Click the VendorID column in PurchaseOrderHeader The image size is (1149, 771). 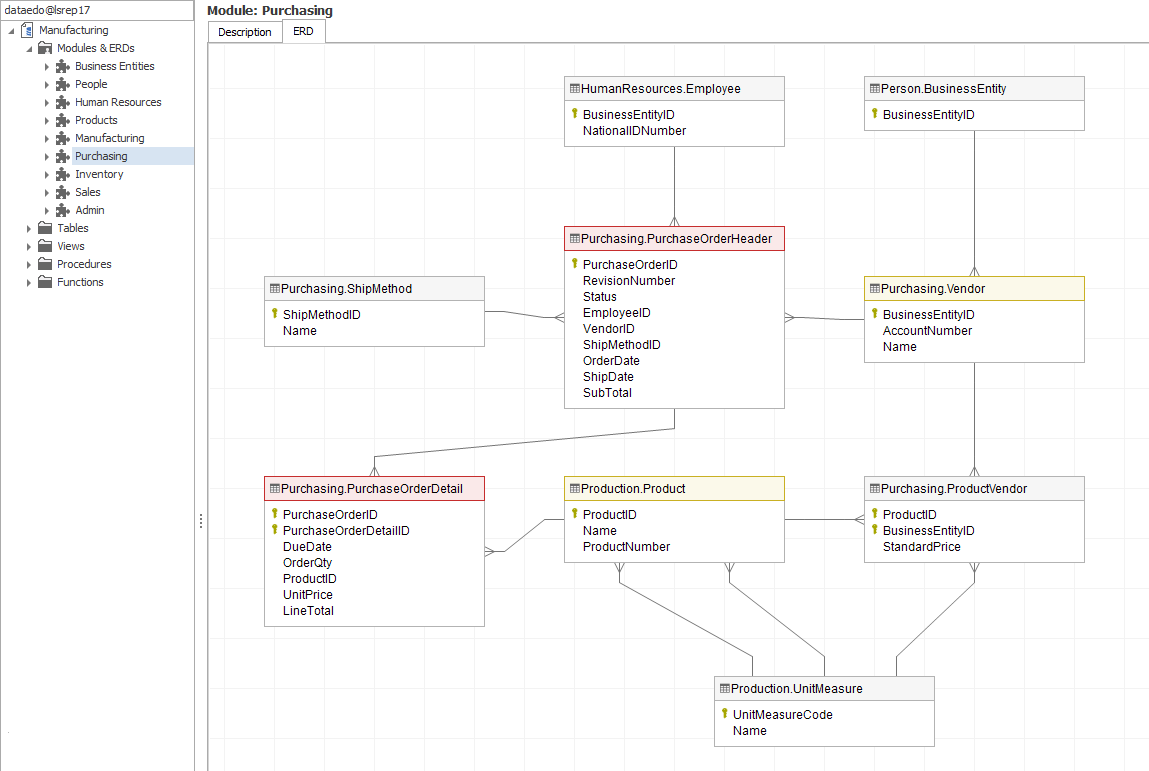click(608, 329)
